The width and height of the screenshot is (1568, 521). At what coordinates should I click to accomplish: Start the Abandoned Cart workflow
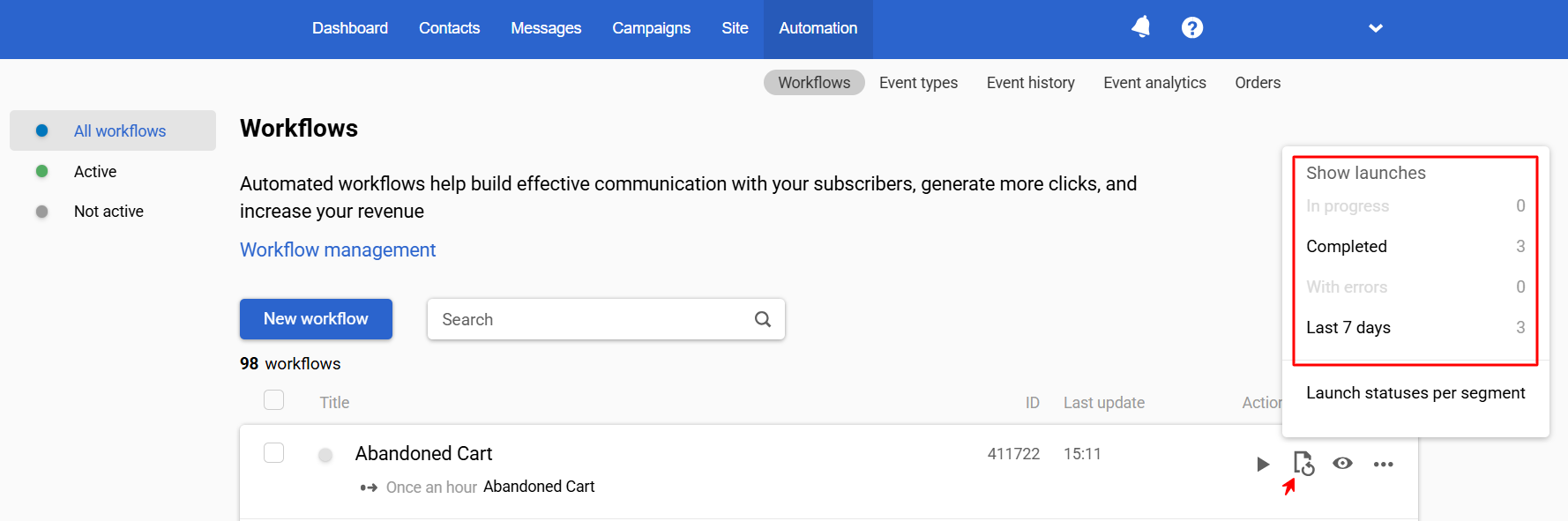[x=1263, y=464]
